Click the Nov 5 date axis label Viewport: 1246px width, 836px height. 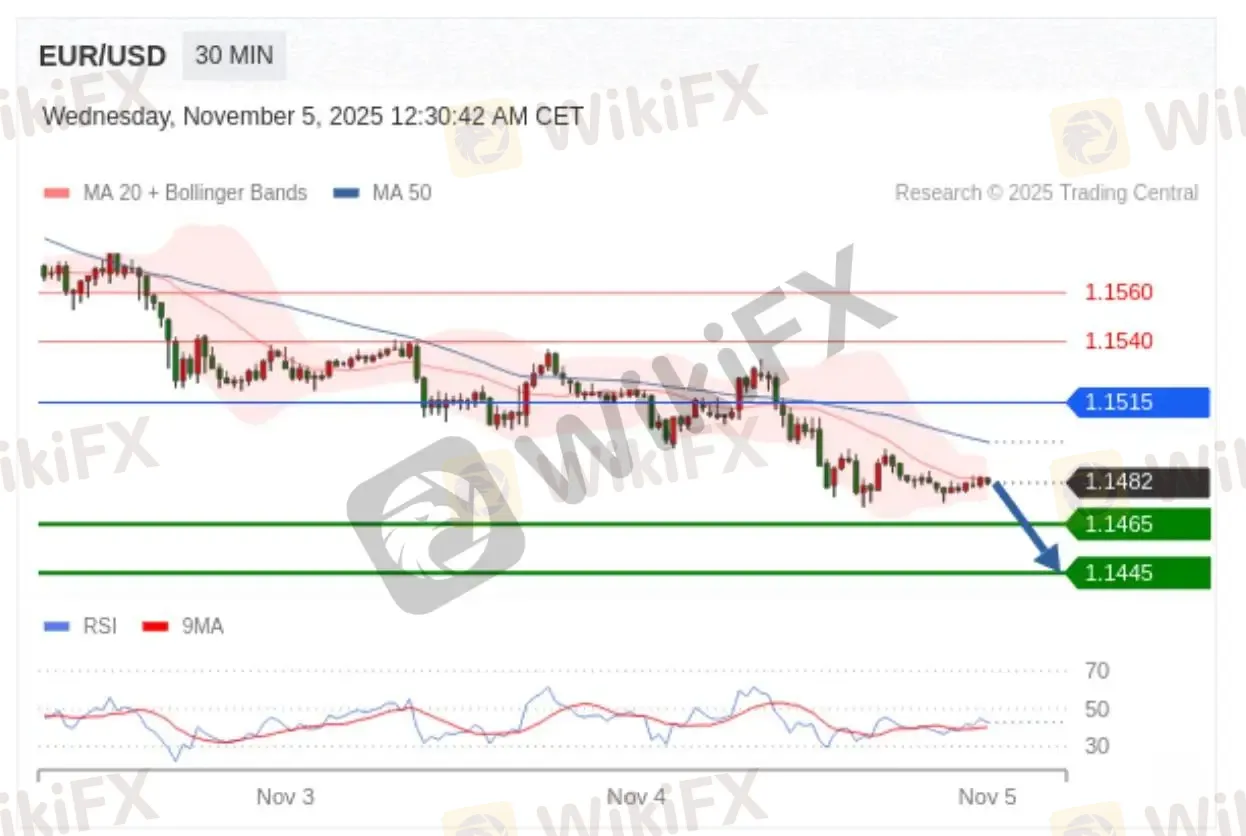pyautogui.click(x=987, y=797)
